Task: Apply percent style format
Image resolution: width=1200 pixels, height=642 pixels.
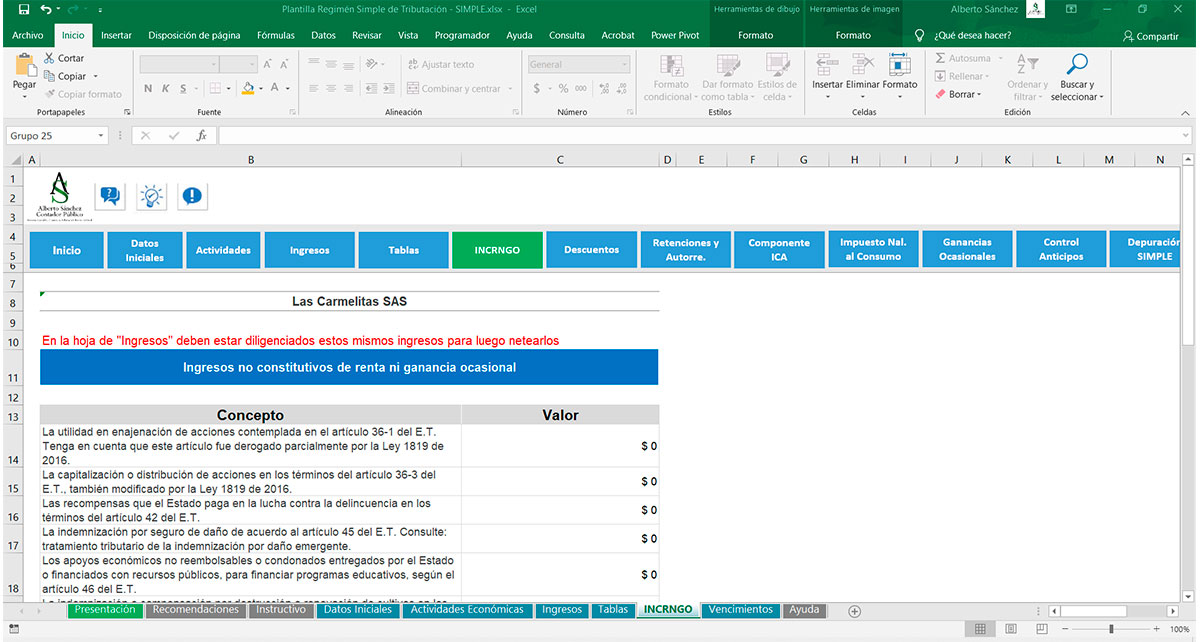Action: click(564, 88)
